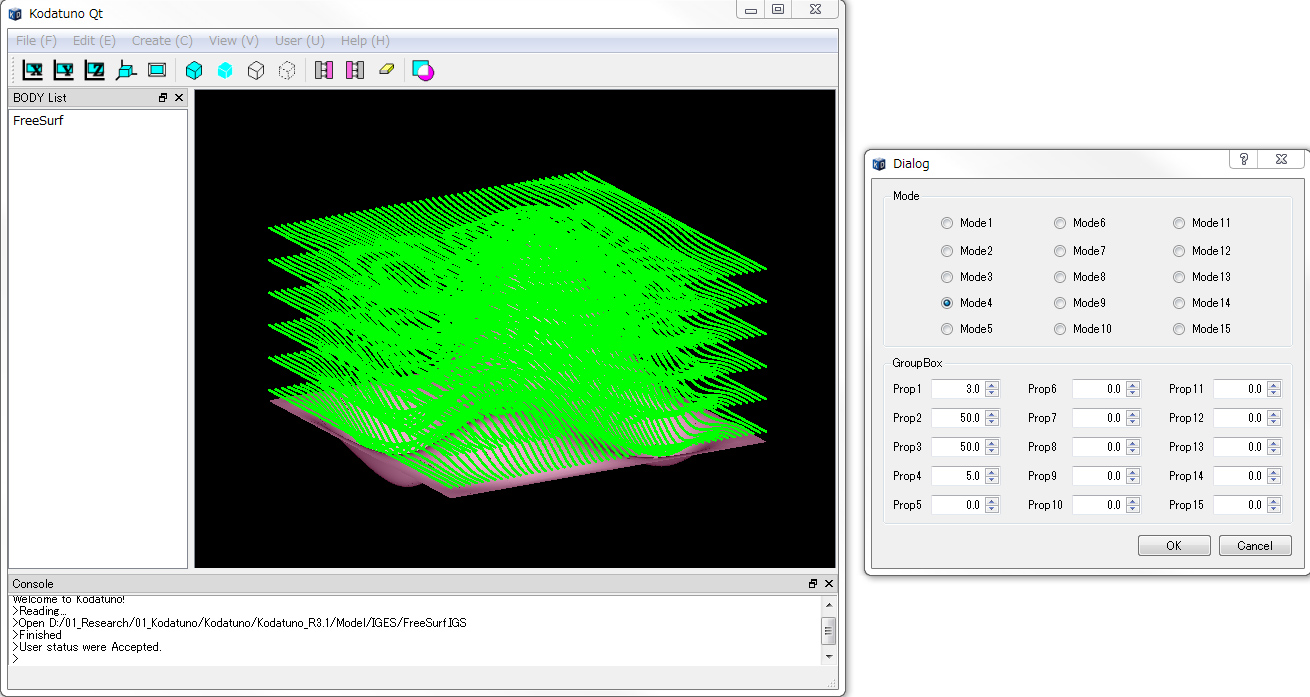Click the 'User status were Accepted.' console line
The width and height of the screenshot is (1310, 697).
point(88,647)
